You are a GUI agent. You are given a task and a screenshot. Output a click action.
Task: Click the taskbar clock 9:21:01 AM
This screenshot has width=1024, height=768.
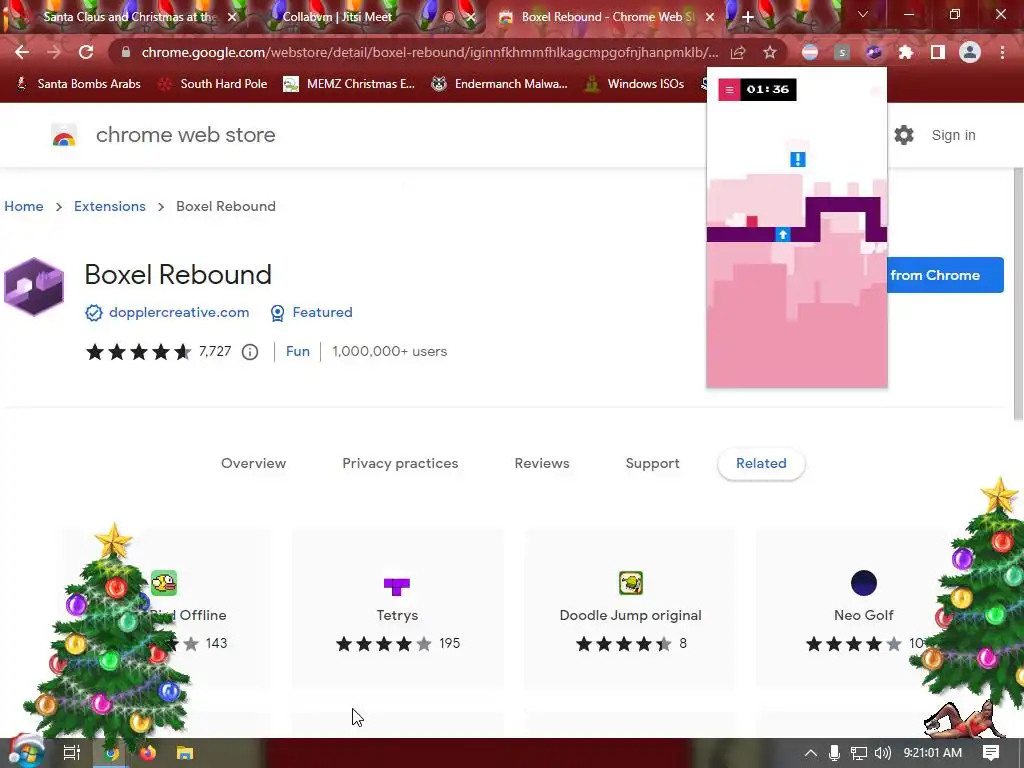(x=933, y=753)
